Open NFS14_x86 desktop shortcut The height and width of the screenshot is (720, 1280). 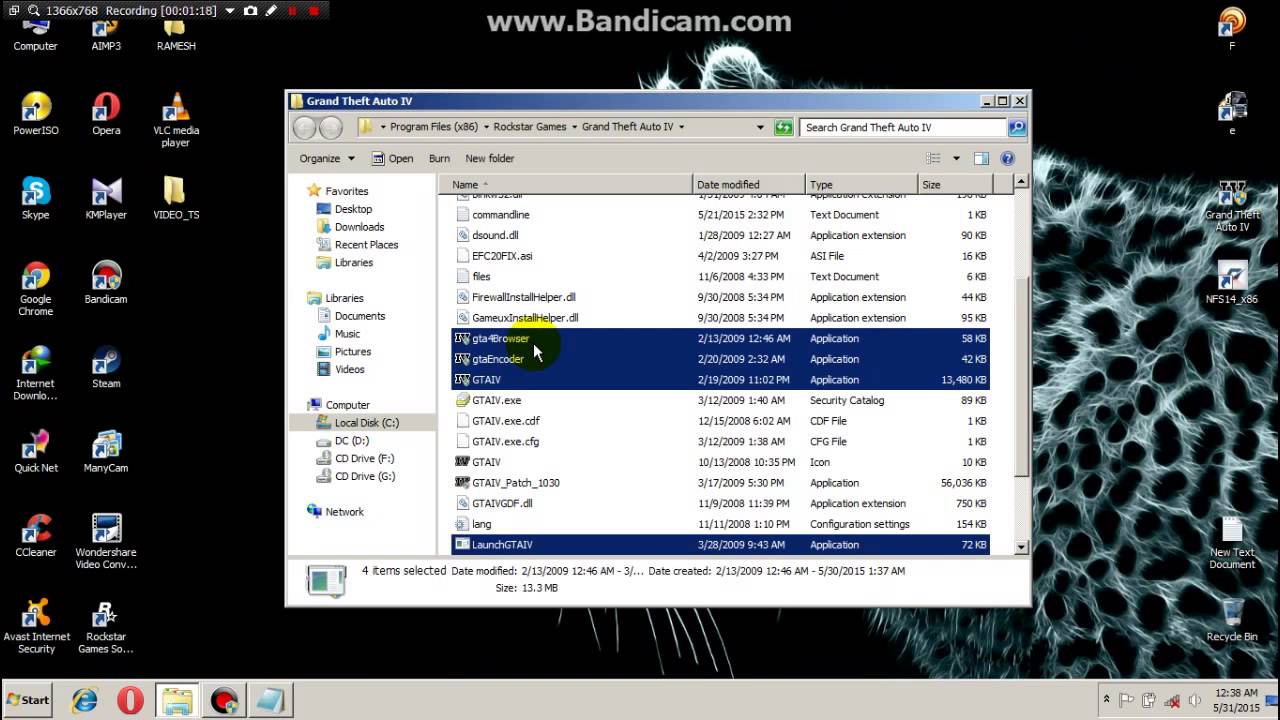(1232, 283)
